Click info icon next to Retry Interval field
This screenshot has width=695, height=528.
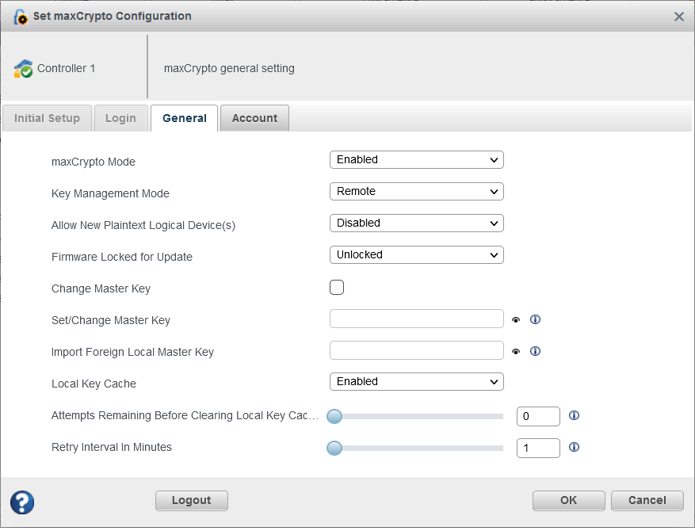(574, 447)
